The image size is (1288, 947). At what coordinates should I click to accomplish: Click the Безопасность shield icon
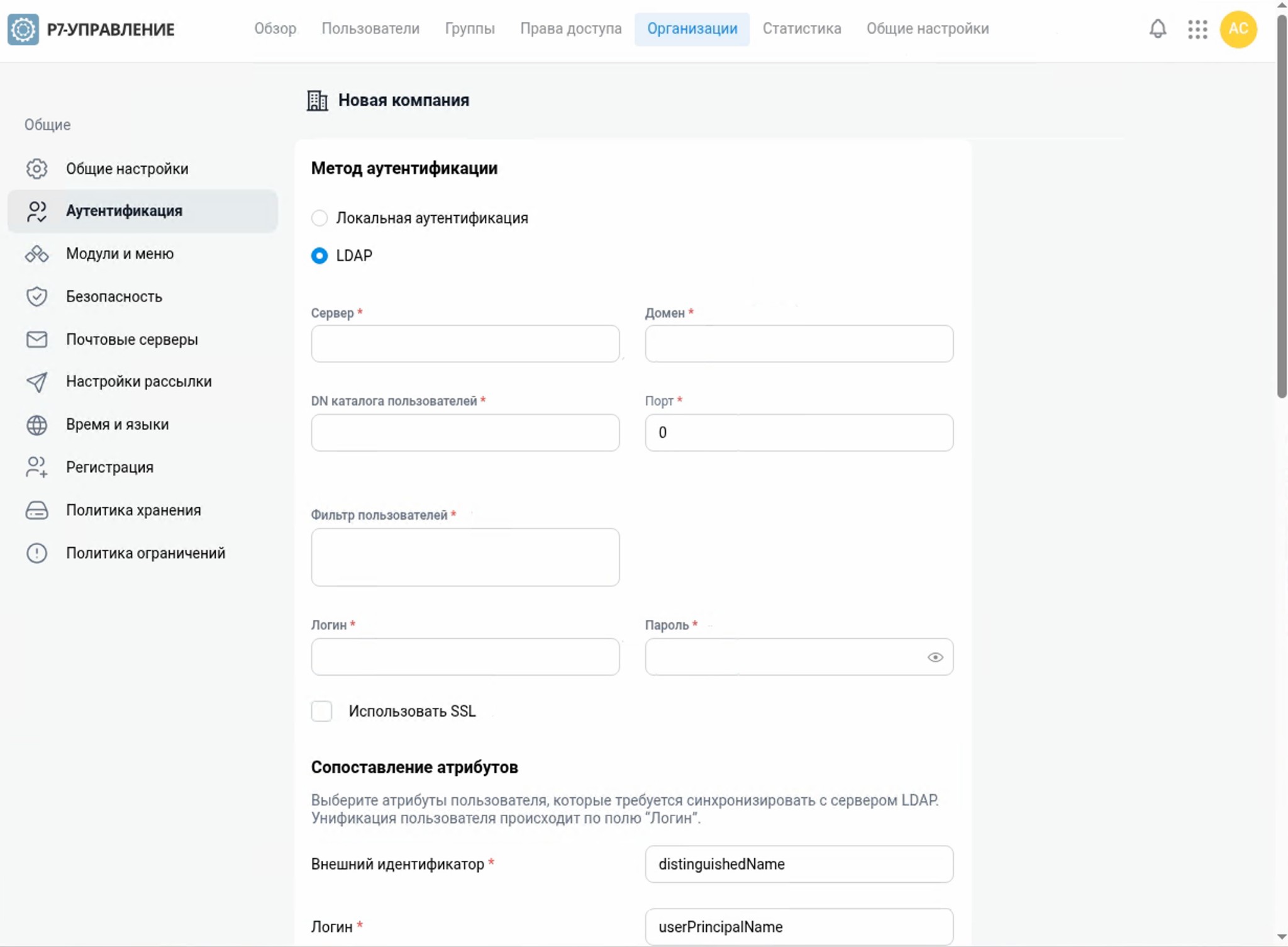pyautogui.click(x=36, y=296)
